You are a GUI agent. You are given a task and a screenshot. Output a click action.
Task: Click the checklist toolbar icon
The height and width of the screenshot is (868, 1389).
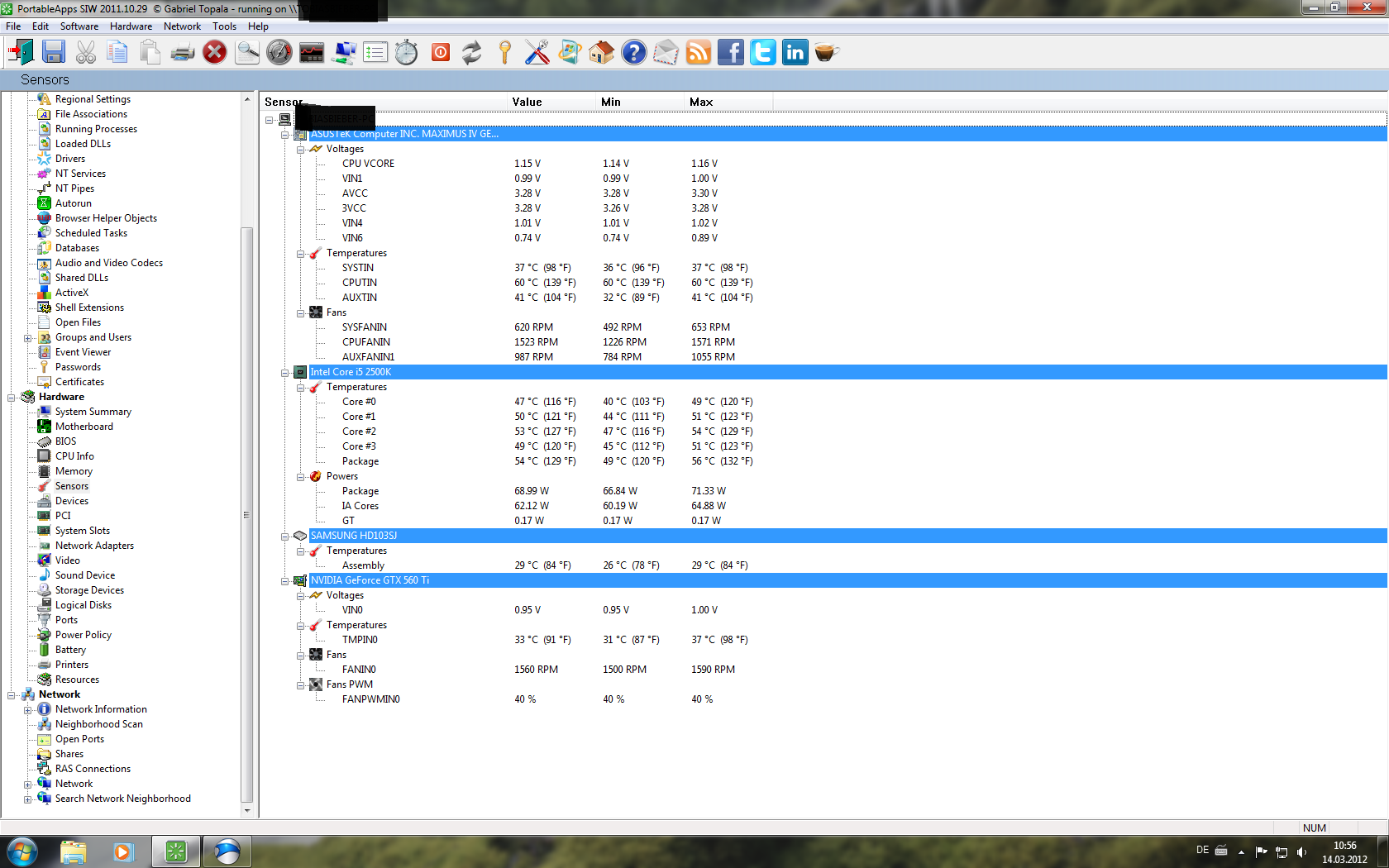click(375, 53)
